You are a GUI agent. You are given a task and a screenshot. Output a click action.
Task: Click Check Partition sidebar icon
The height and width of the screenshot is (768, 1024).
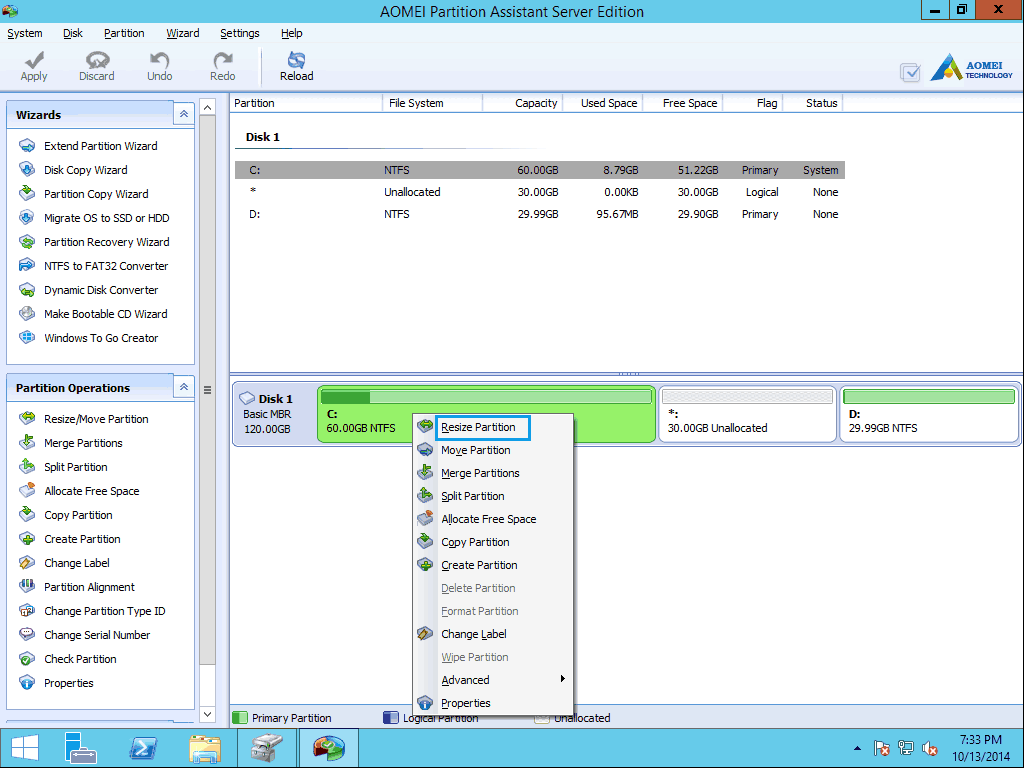pyautogui.click(x=27, y=659)
